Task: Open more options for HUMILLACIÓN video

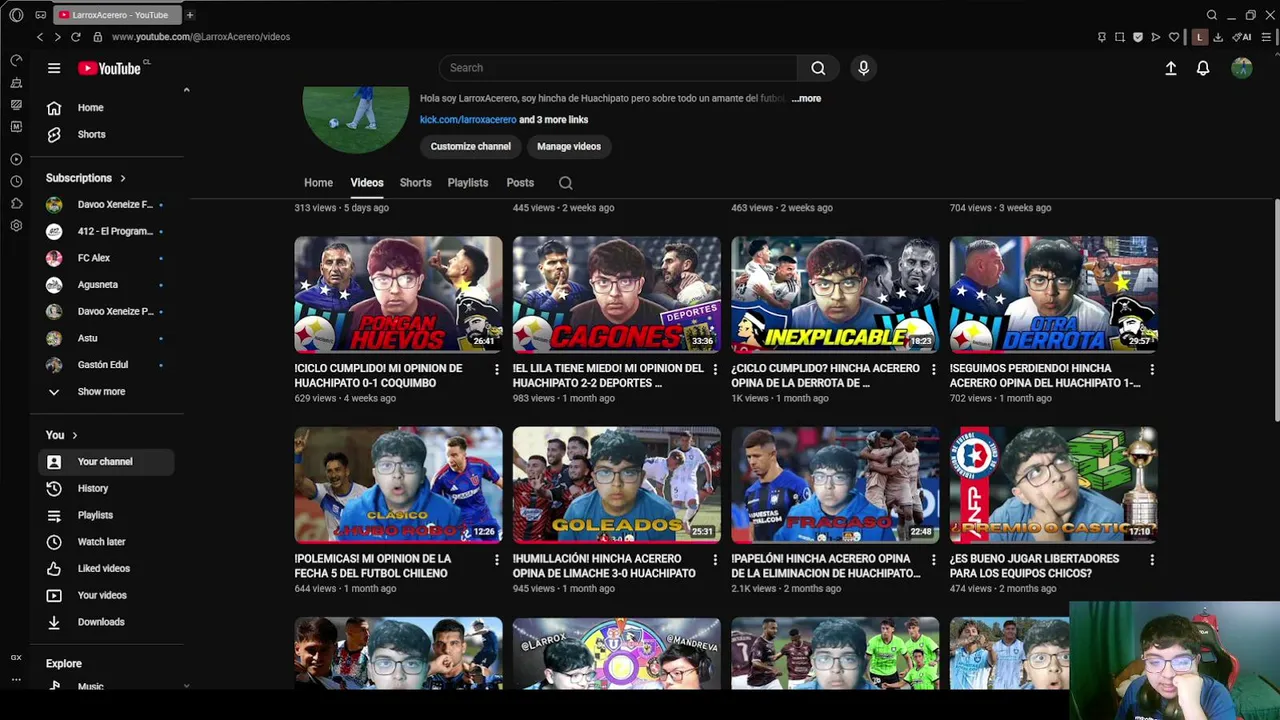Action: tap(715, 560)
